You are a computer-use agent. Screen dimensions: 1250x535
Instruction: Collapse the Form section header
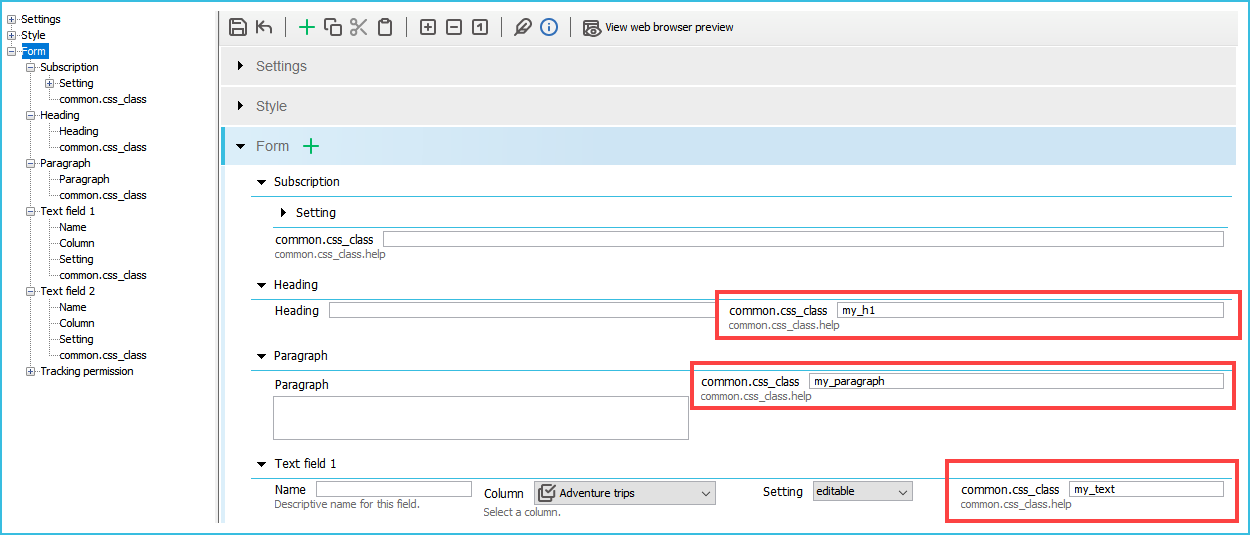(241, 146)
